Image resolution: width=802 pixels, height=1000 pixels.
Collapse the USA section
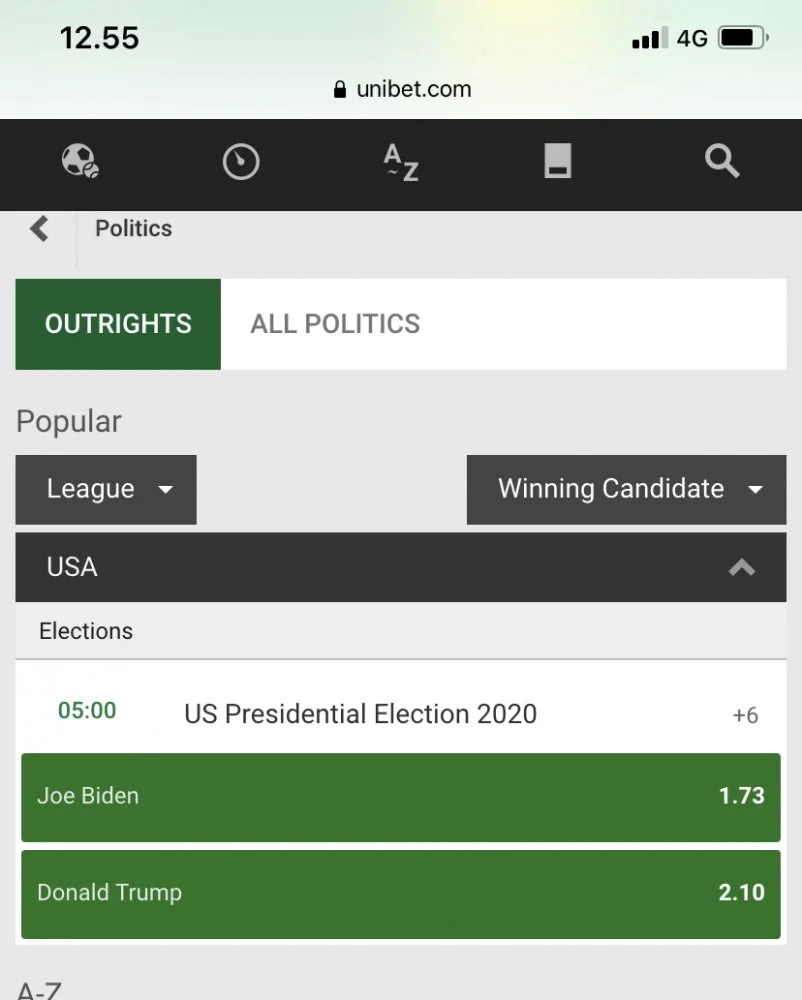(x=741, y=567)
